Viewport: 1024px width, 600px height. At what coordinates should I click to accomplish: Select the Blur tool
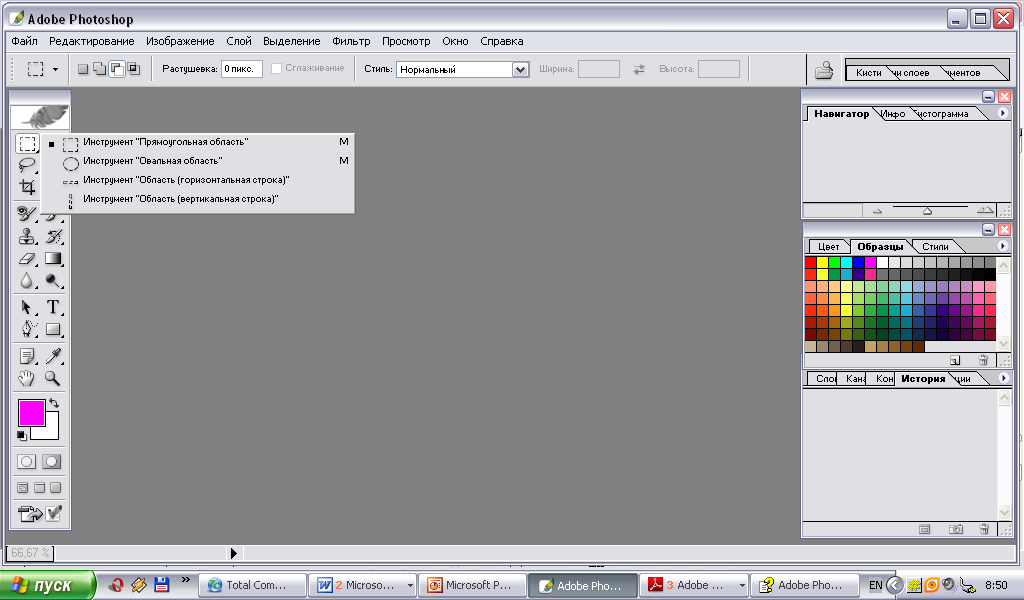pyautogui.click(x=26, y=281)
